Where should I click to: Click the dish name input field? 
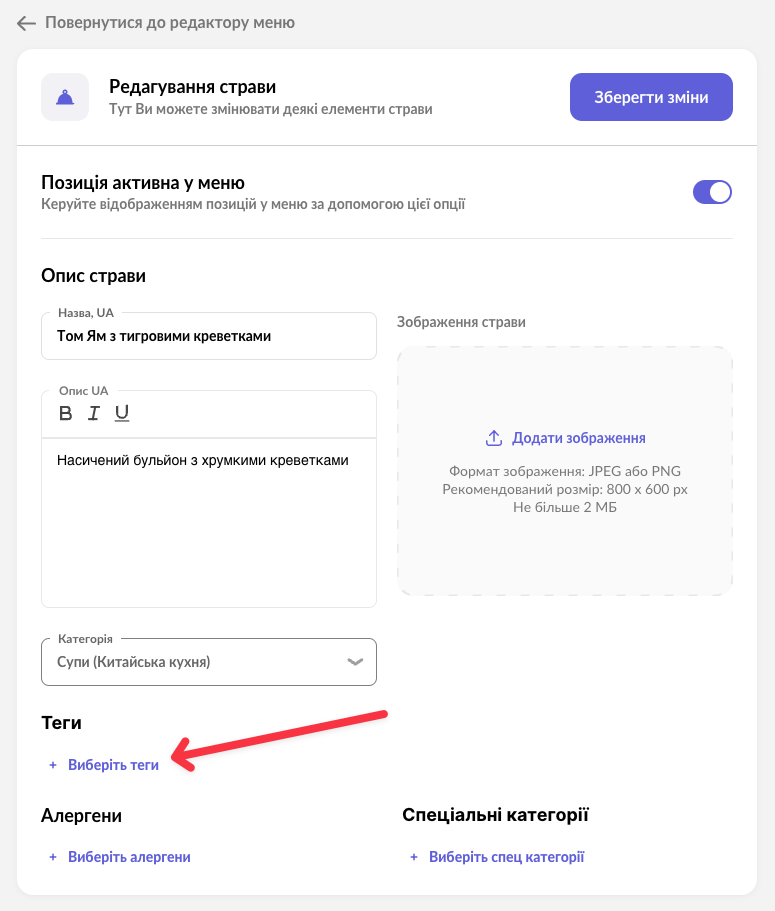click(x=208, y=337)
